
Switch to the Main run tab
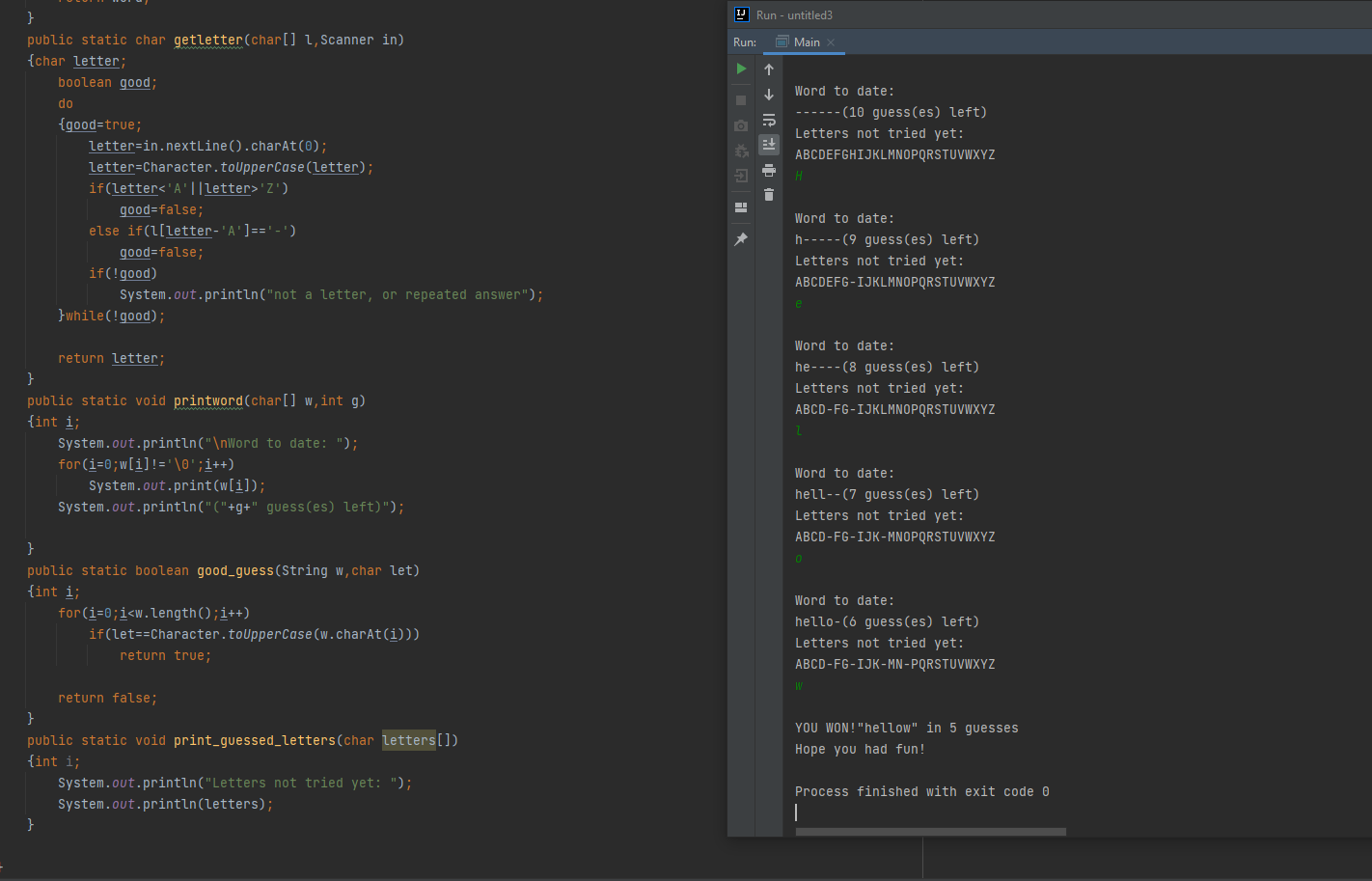pos(807,41)
